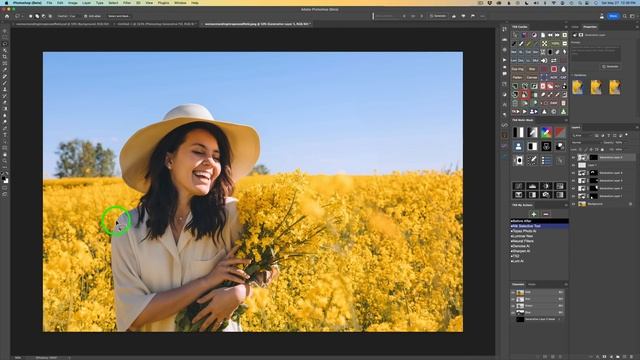
Task: Open the TK8 Multi-Mask panel menu
Action: [x=566, y=120]
